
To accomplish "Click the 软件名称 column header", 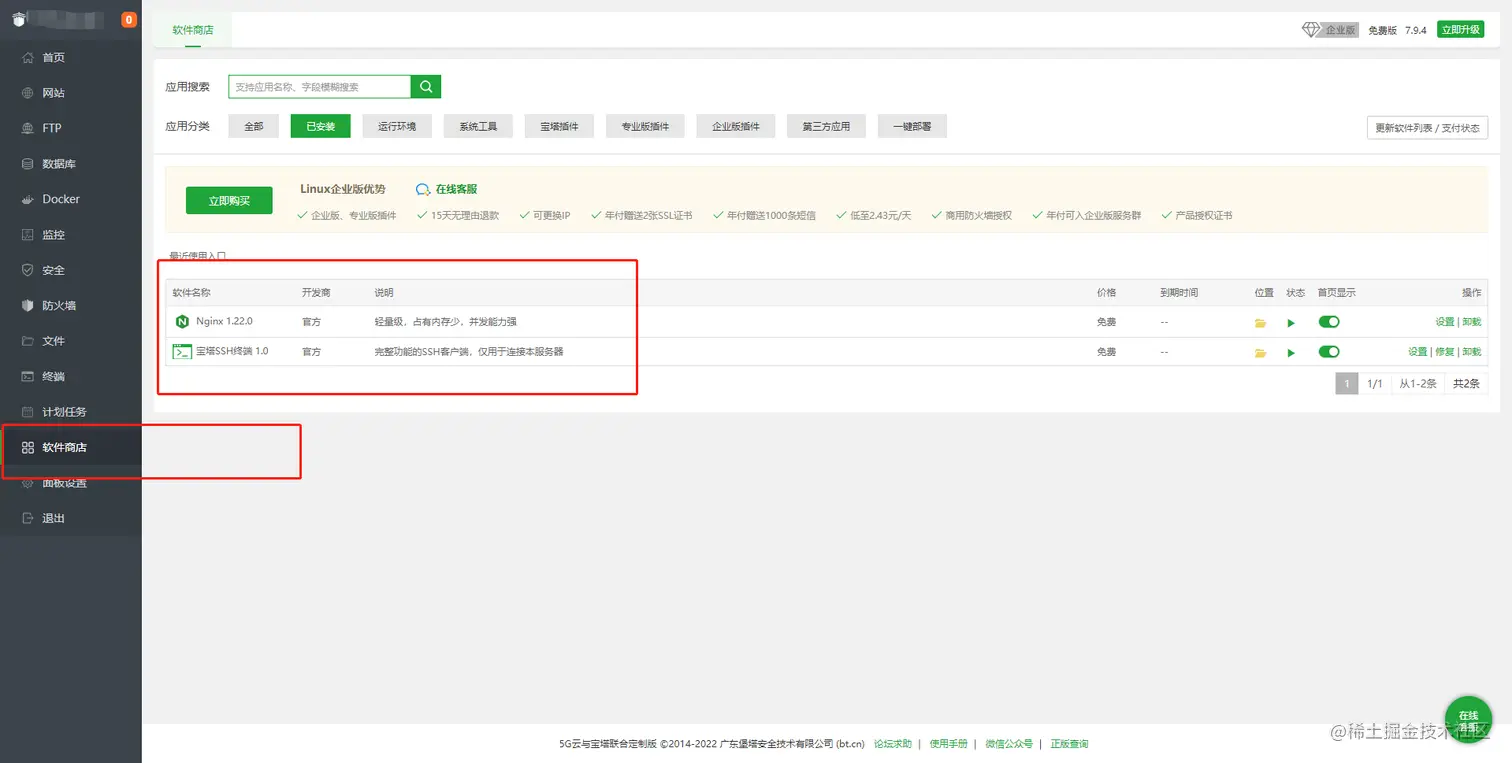I will (192, 293).
